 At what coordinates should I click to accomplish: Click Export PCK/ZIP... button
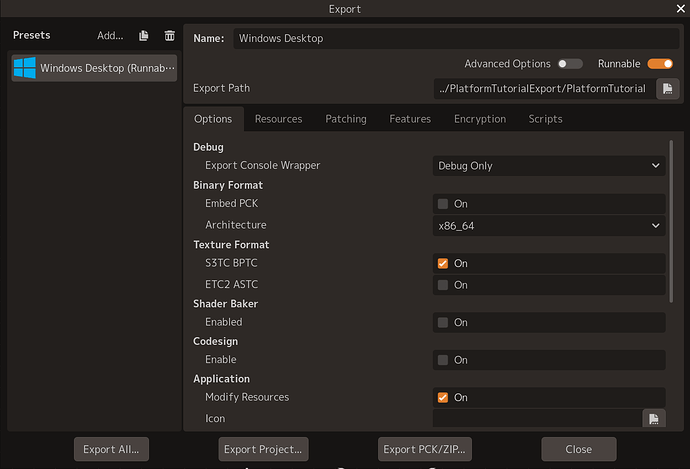pos(425,449)
